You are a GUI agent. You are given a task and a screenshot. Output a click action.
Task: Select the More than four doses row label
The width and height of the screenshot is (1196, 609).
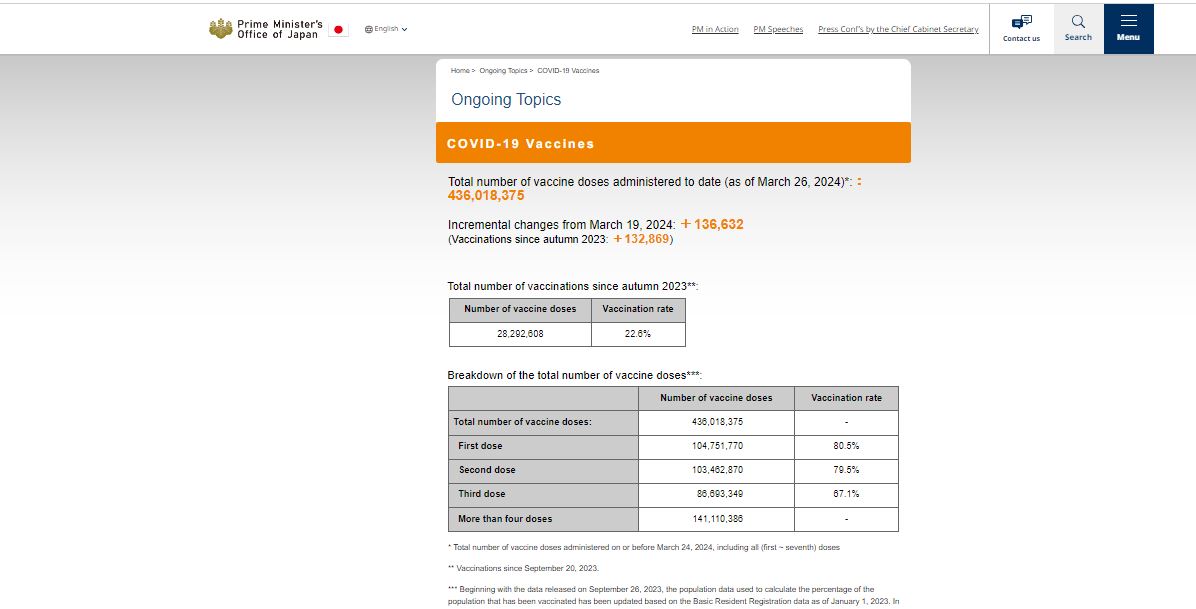[x=505, y=519]
